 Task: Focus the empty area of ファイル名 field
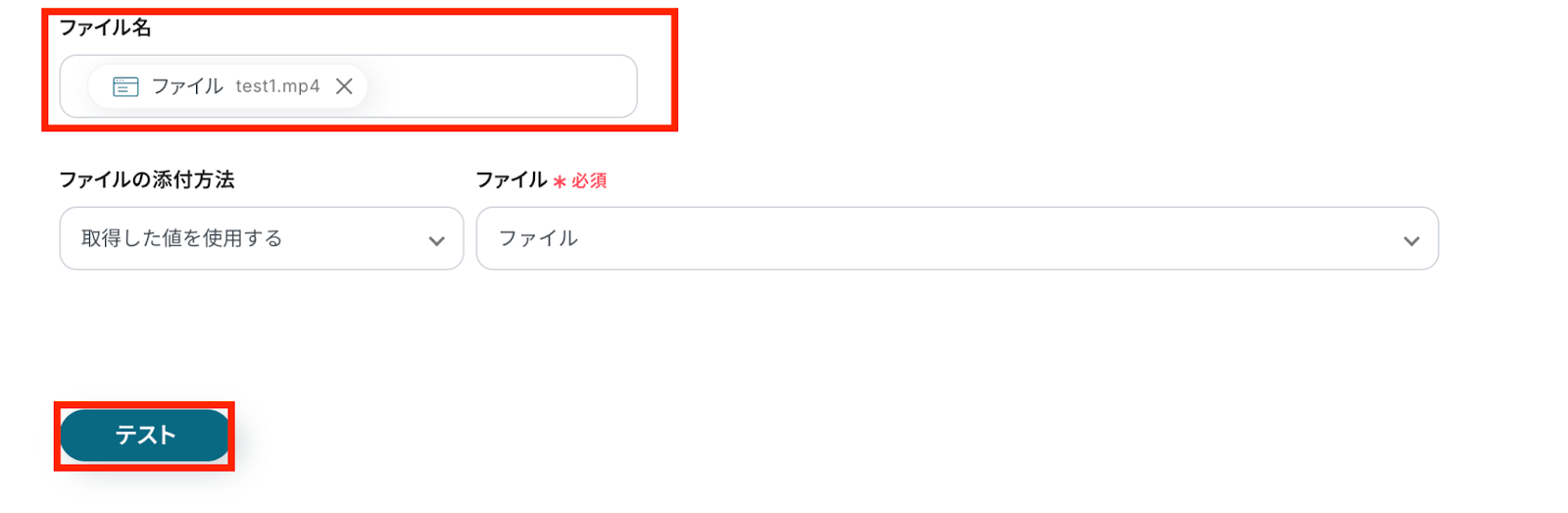click(500, 86)
